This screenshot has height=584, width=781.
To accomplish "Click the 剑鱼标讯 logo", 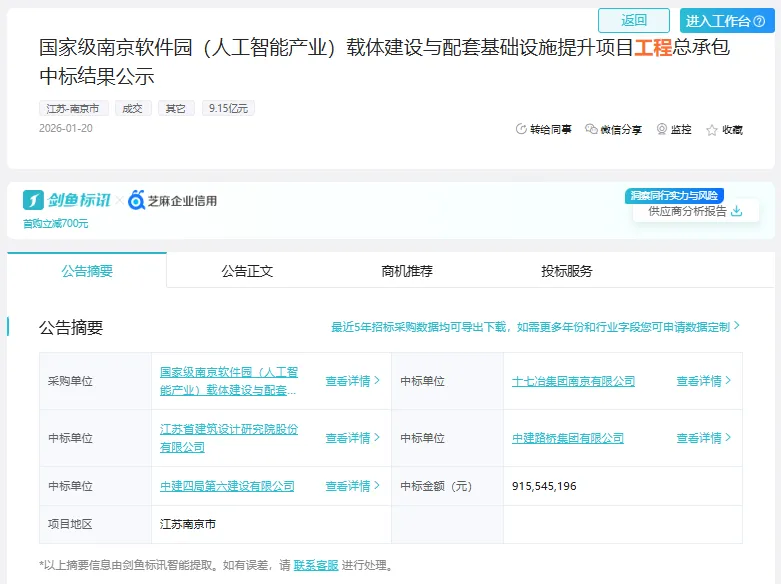I will coord(67,200).
